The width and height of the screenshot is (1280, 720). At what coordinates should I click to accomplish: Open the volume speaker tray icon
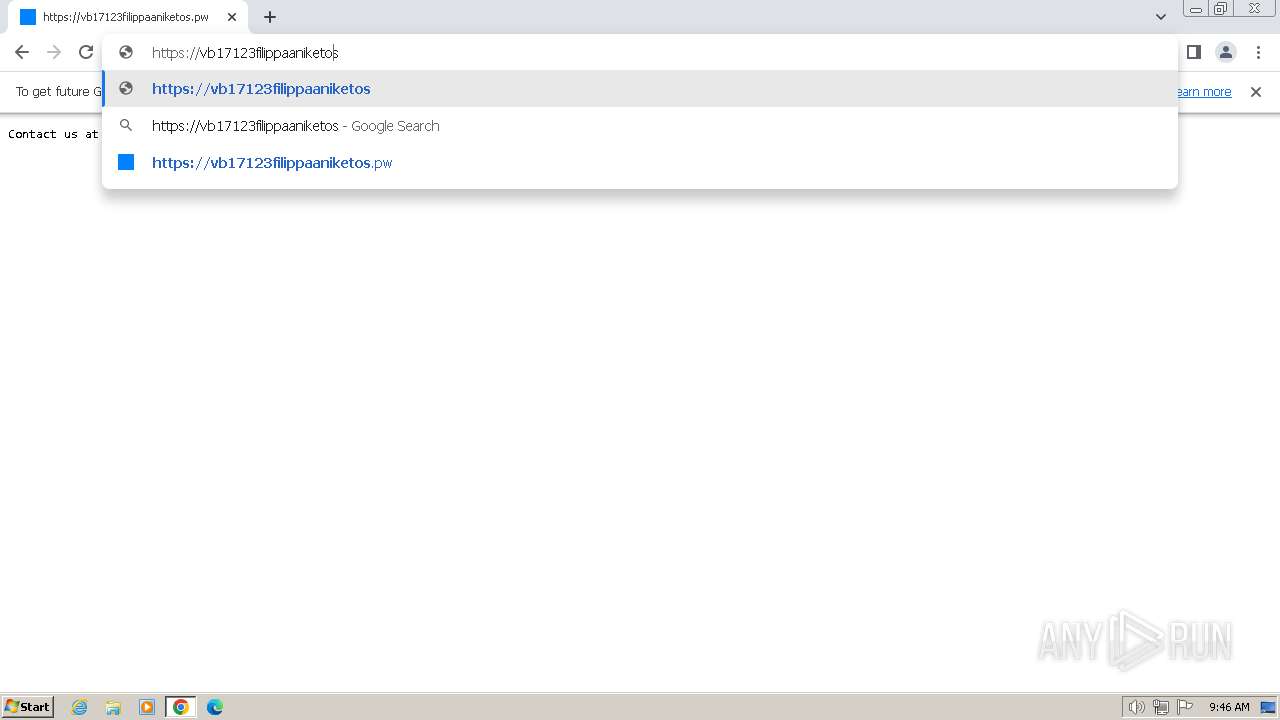click(1136, 707)
